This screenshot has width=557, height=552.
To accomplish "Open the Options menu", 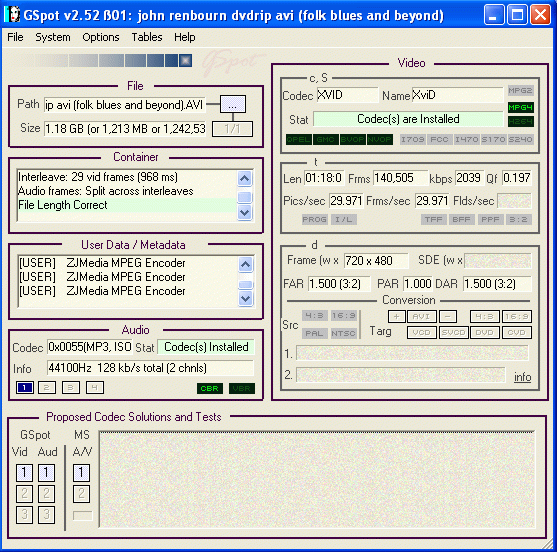I will tap(101, 37).
